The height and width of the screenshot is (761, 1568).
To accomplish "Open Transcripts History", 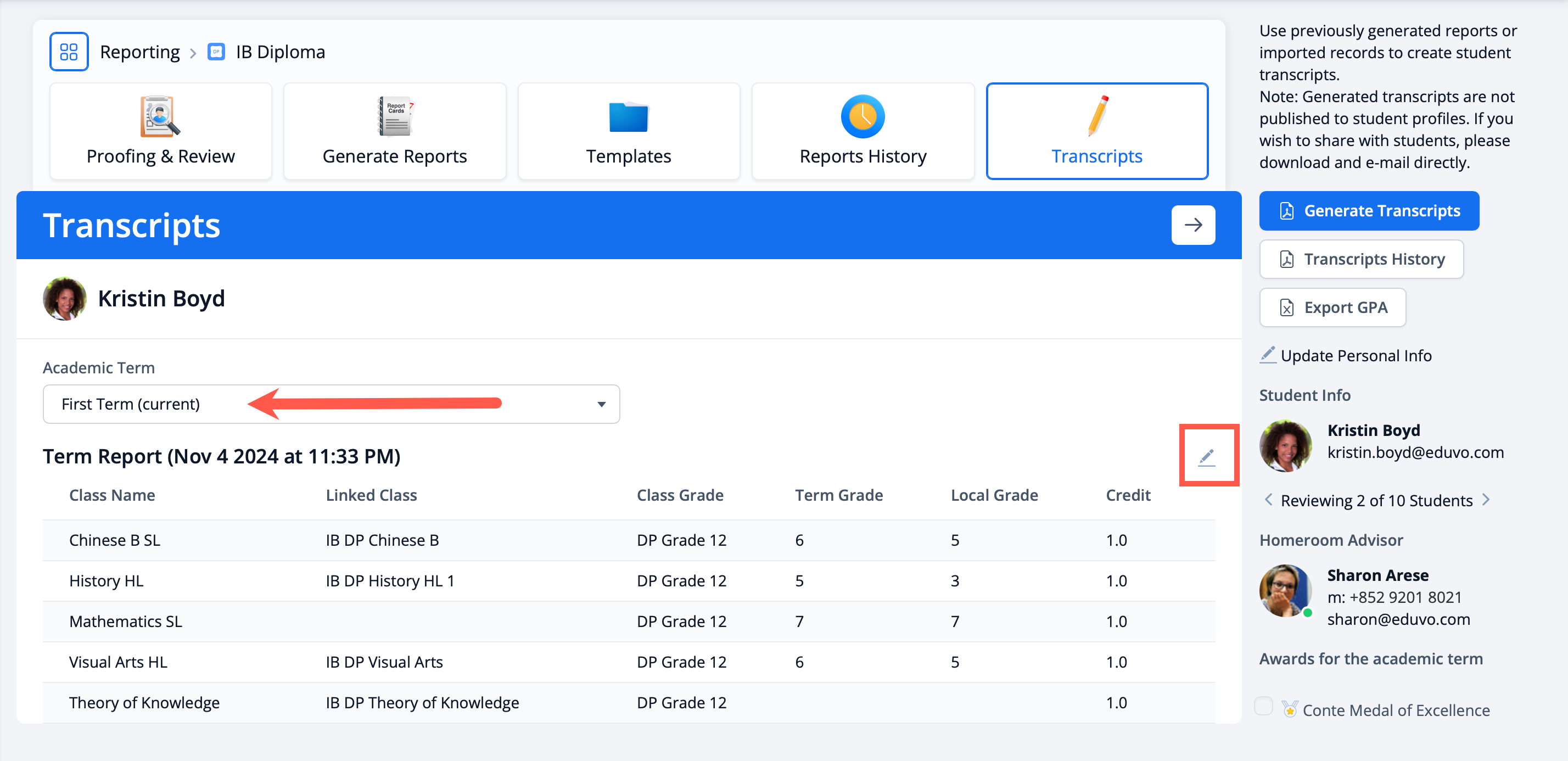I will 1361,259.
